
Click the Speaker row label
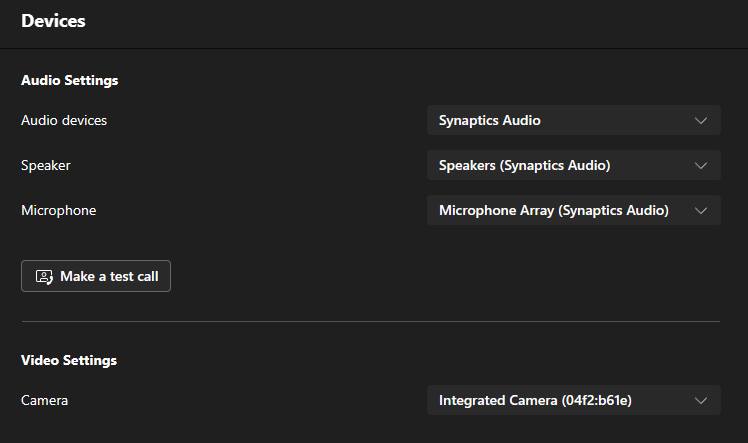click(46, 165)
